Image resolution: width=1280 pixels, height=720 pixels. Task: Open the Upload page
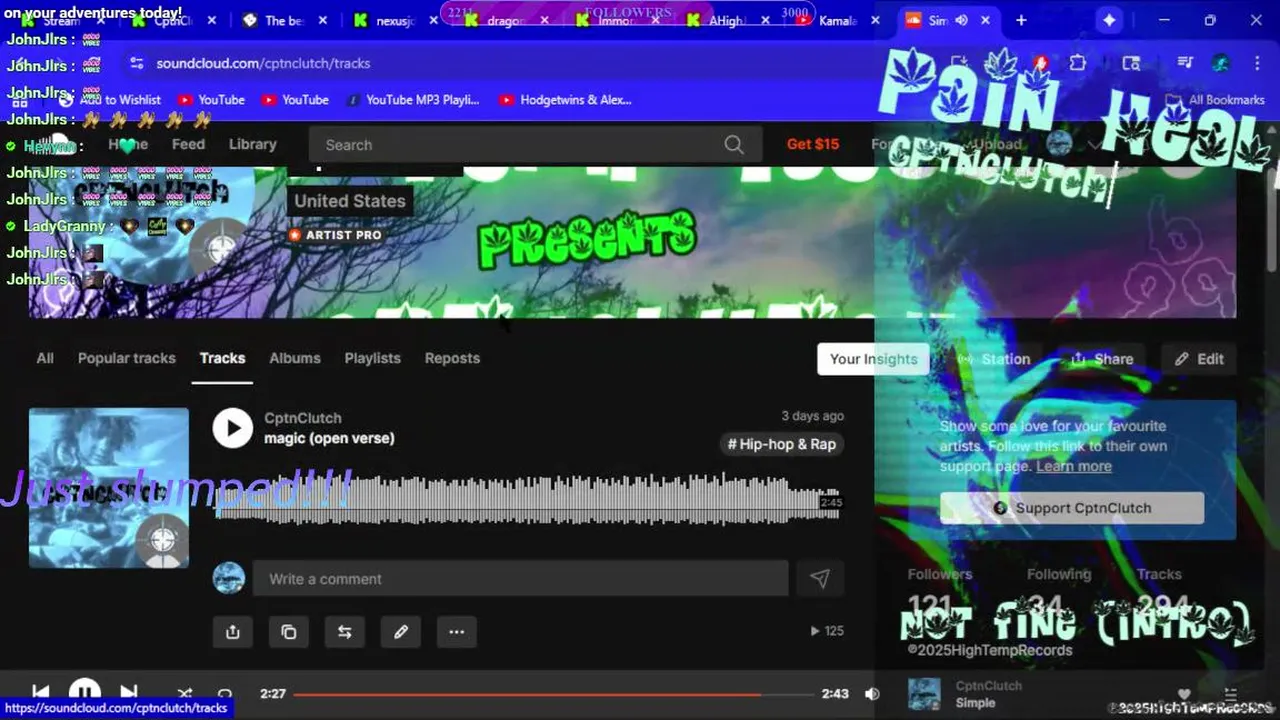point(998,144)
